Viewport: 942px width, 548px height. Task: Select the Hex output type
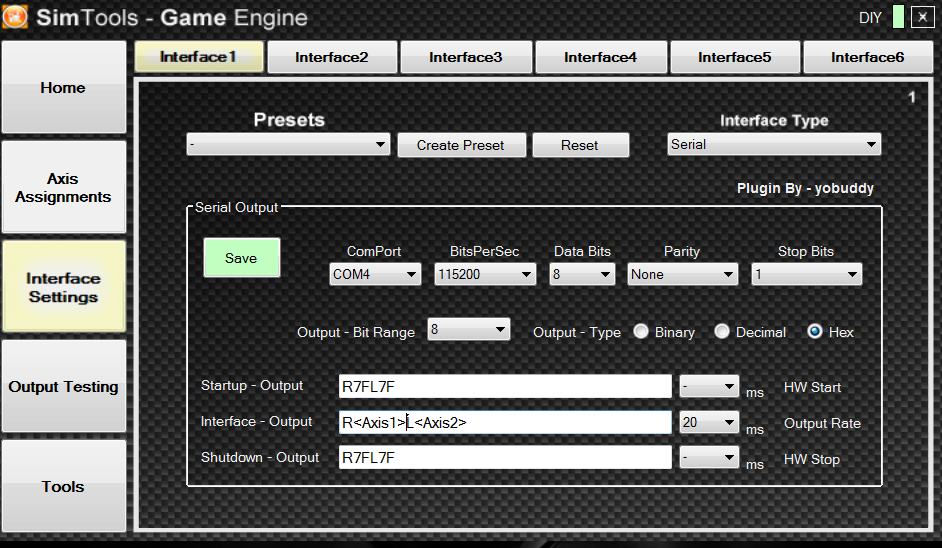point(815,332)
